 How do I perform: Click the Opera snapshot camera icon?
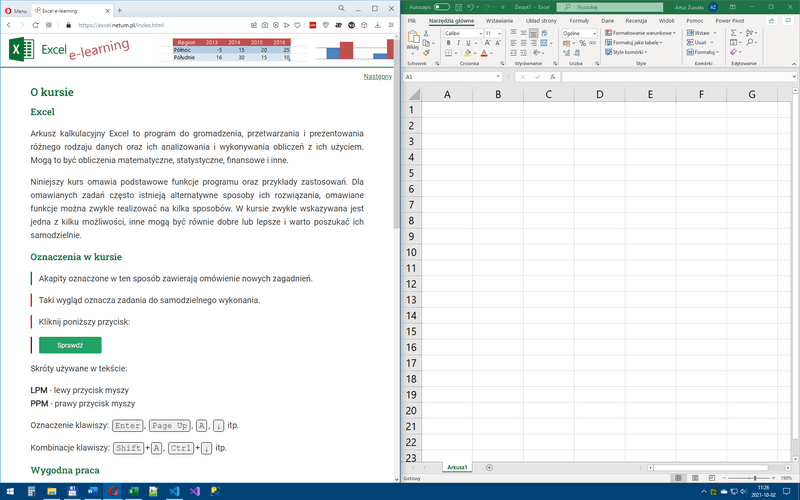click(x=265, y=25)
